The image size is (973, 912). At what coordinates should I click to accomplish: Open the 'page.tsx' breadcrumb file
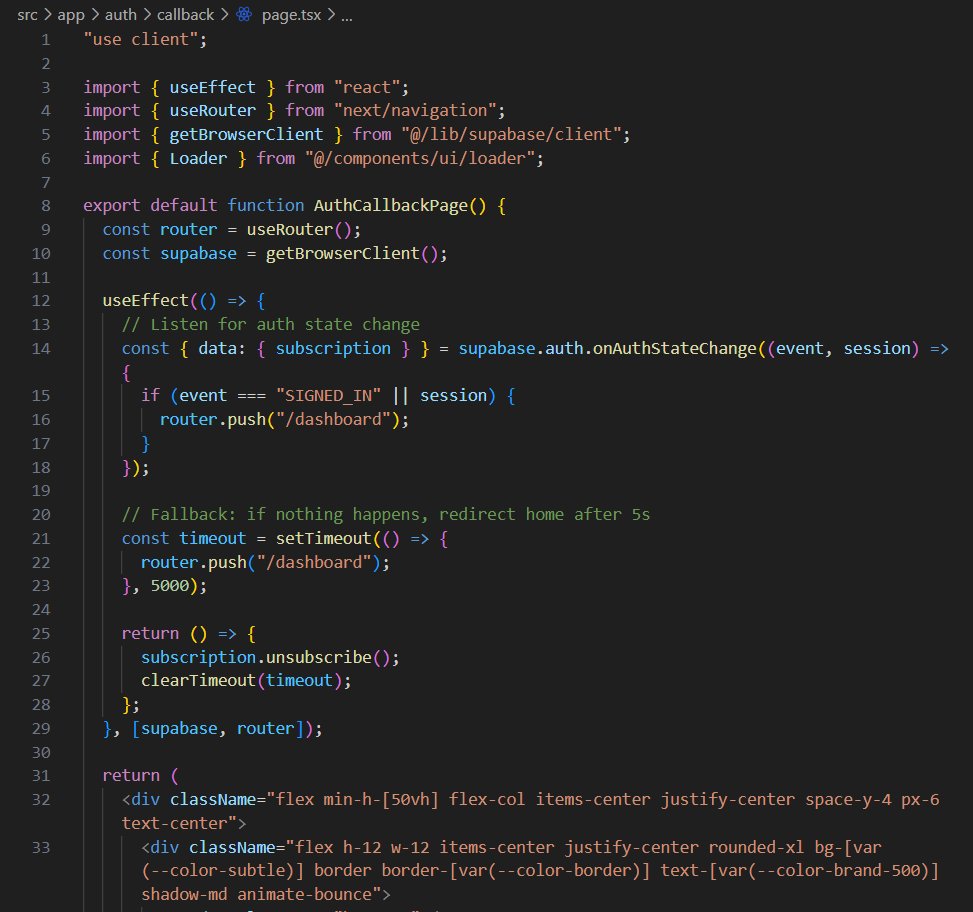coord(291,15)
